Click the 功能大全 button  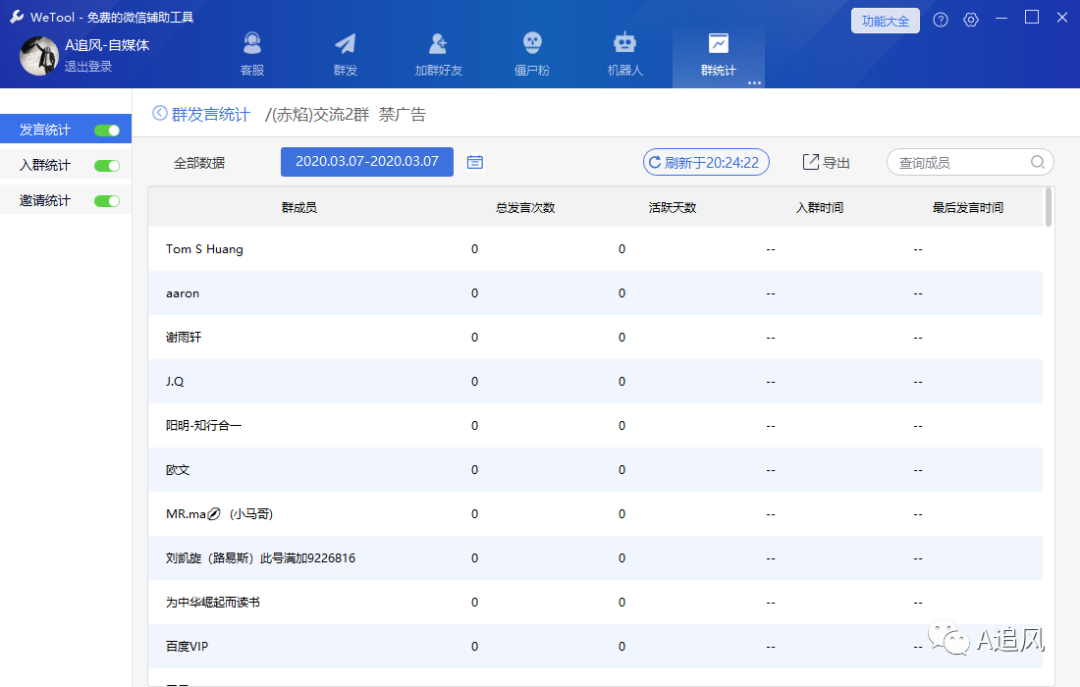pos(885,21)
